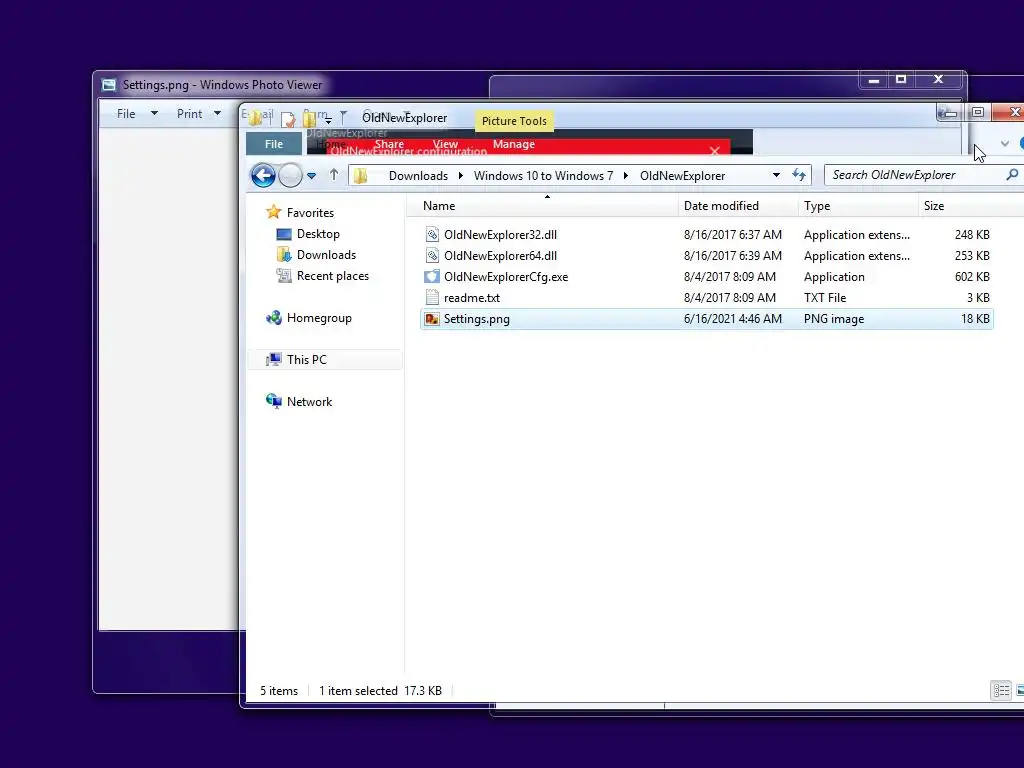The height and width of the screenshot is (768, 1024).
Task: Open the Manage ribbon tab
Action: [514, 144]
